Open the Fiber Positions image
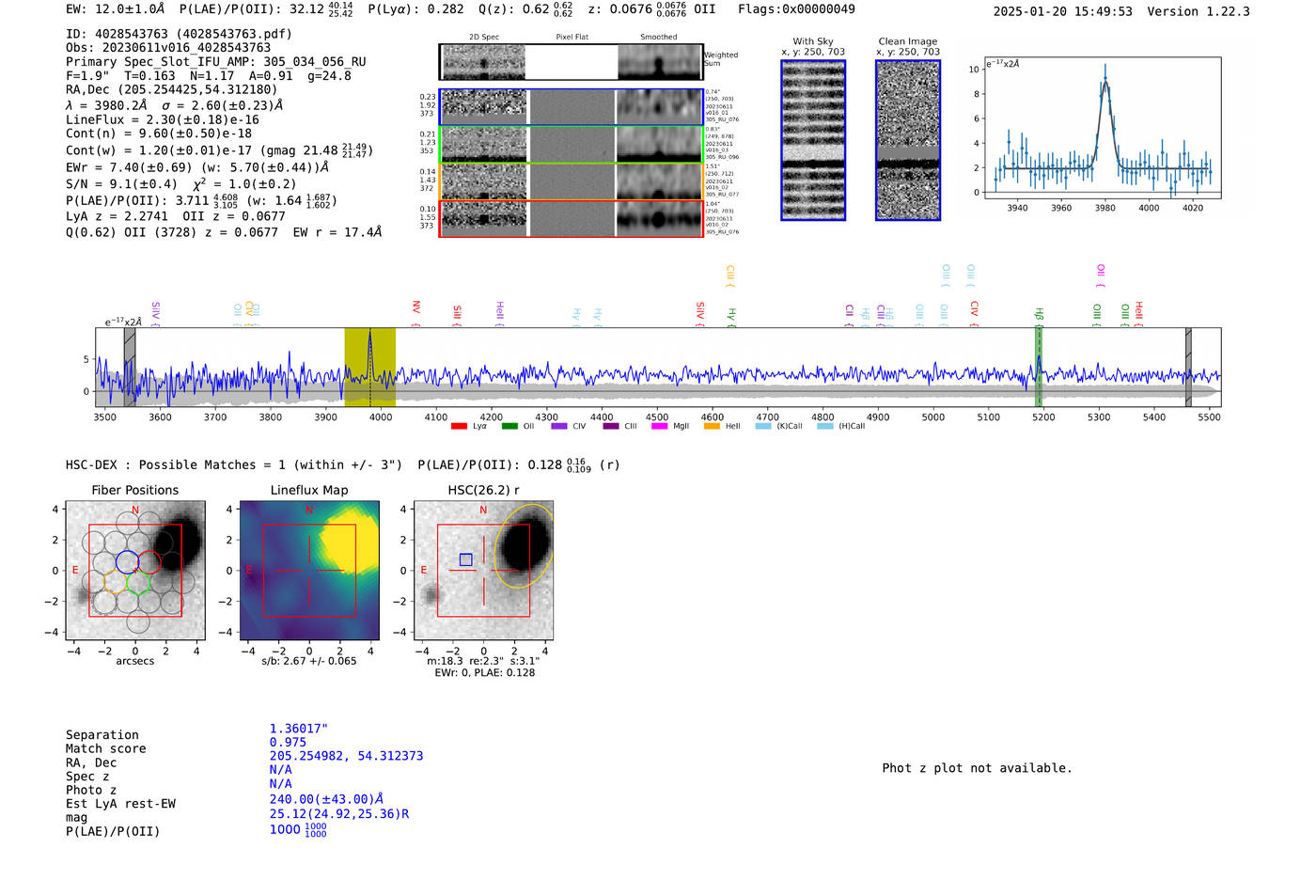 [135, 571]
